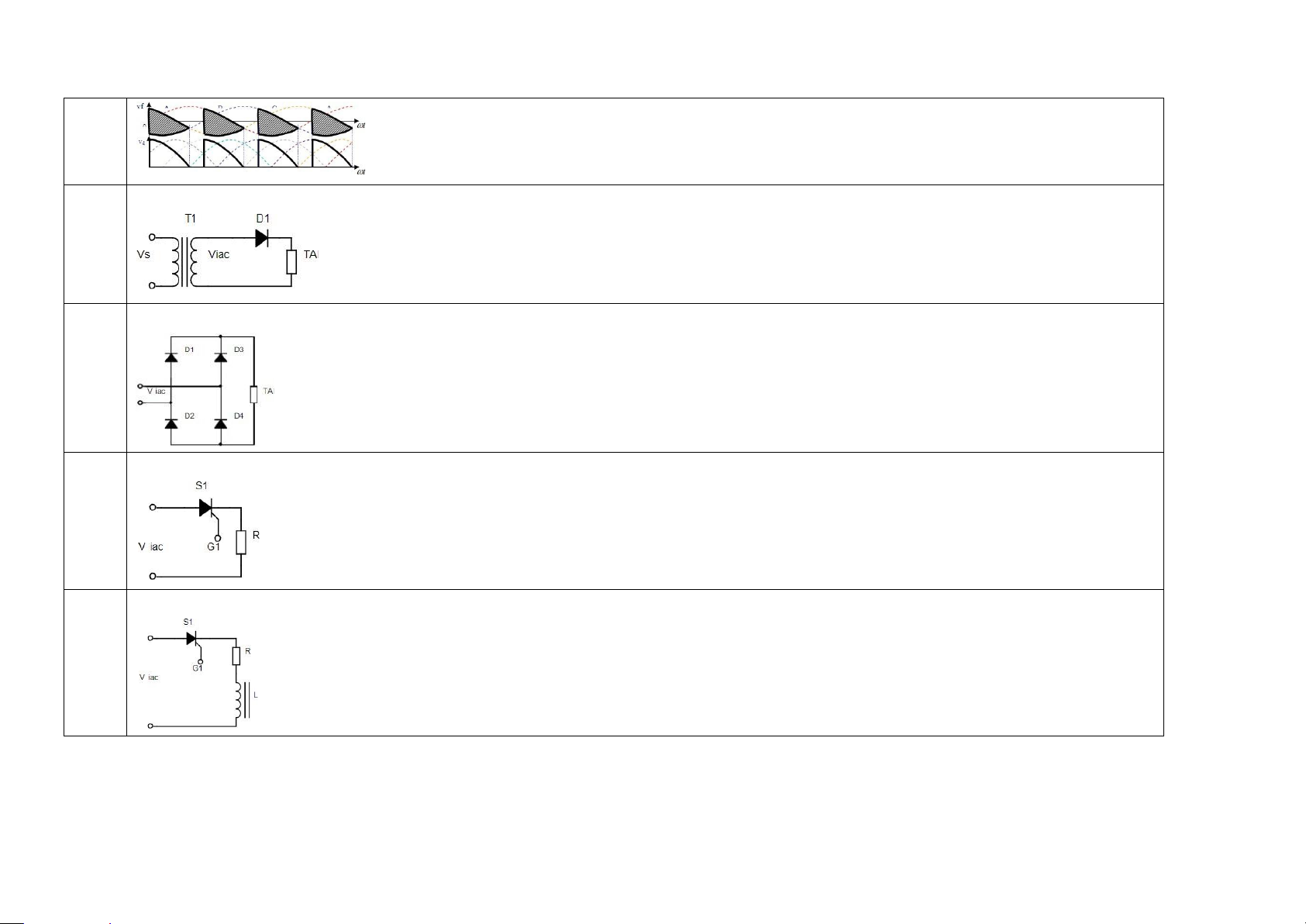Screen dimensions: 1306x924
Task: Select thyristor S1 in the resistive load circuit
Action: pos(206,508)
